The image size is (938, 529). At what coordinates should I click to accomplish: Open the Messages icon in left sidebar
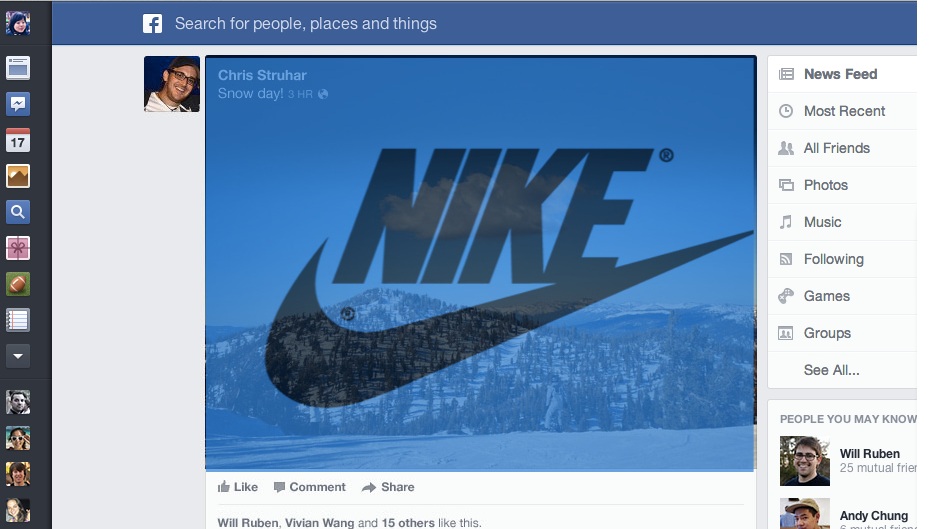[18, 104]
